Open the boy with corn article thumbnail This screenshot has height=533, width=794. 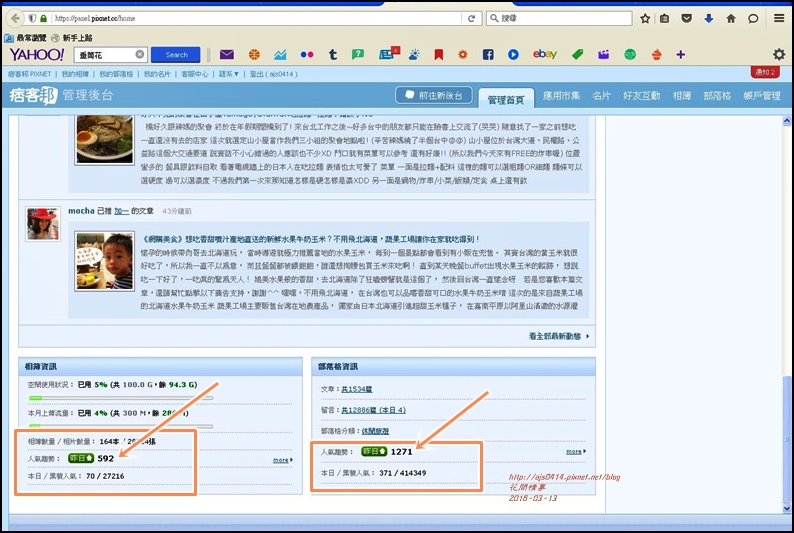[104, 261]
